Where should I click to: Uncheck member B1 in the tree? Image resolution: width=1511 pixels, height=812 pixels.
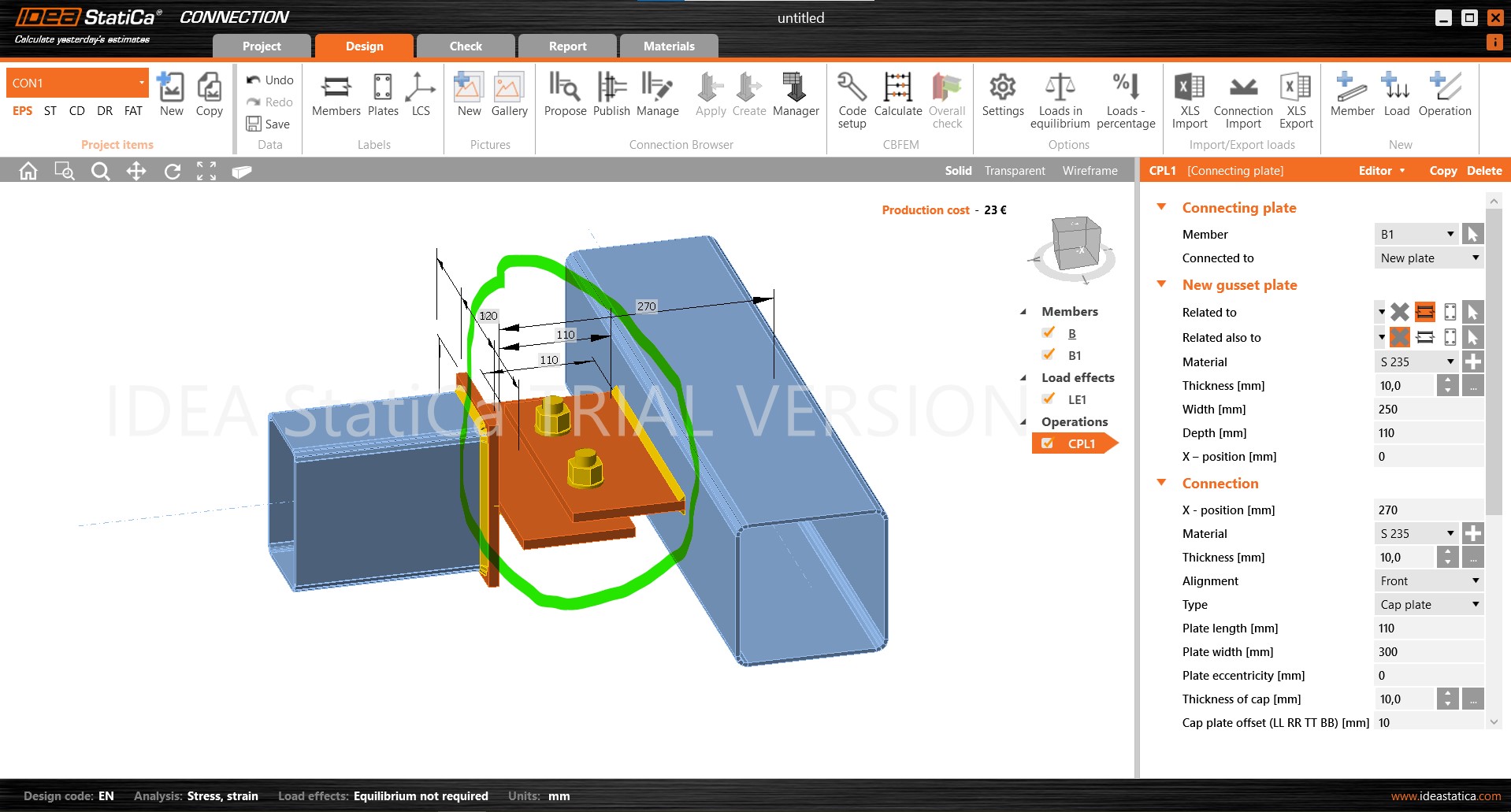[x=1049, y=354]
